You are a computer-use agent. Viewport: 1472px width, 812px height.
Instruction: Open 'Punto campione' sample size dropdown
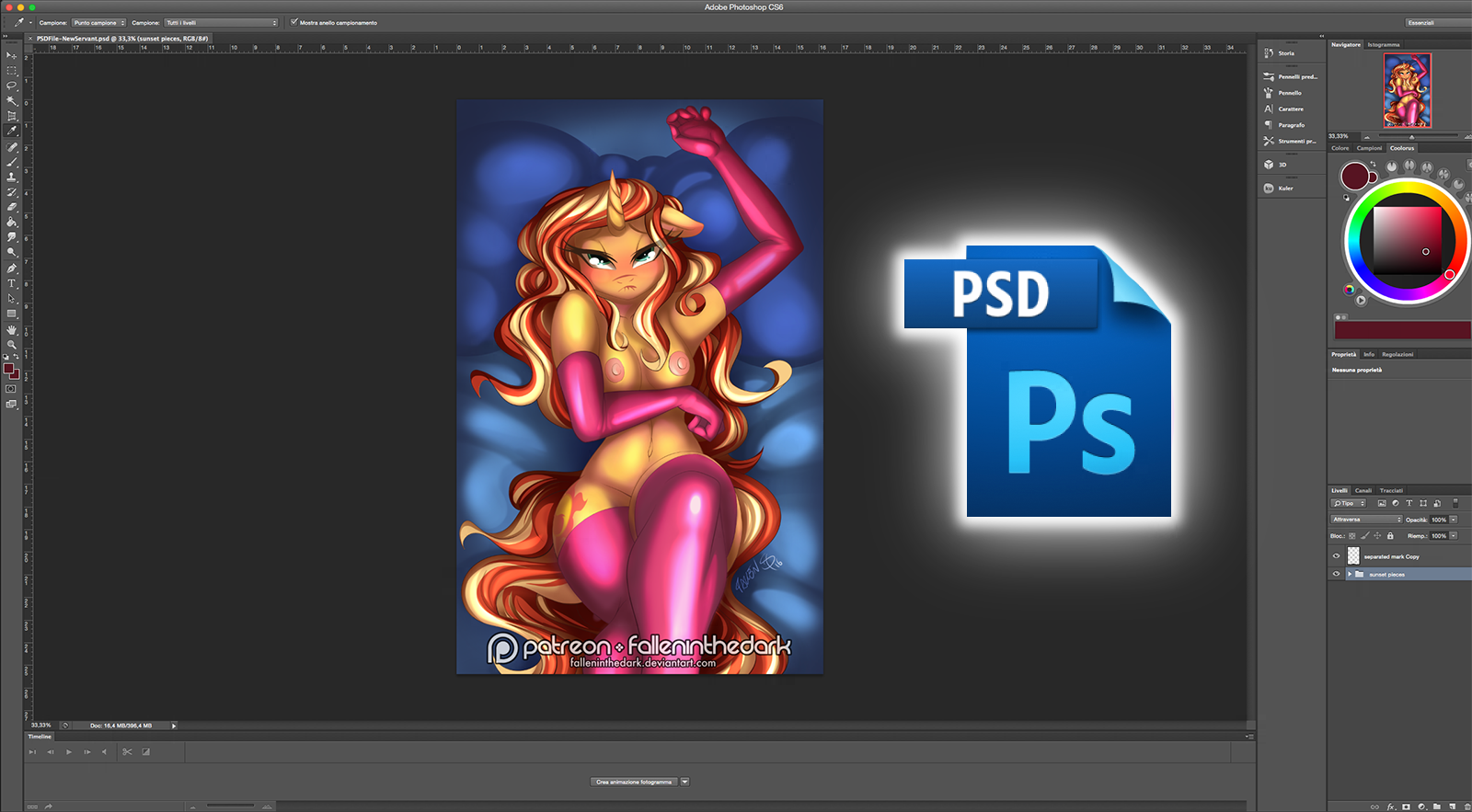click(98, 22)
